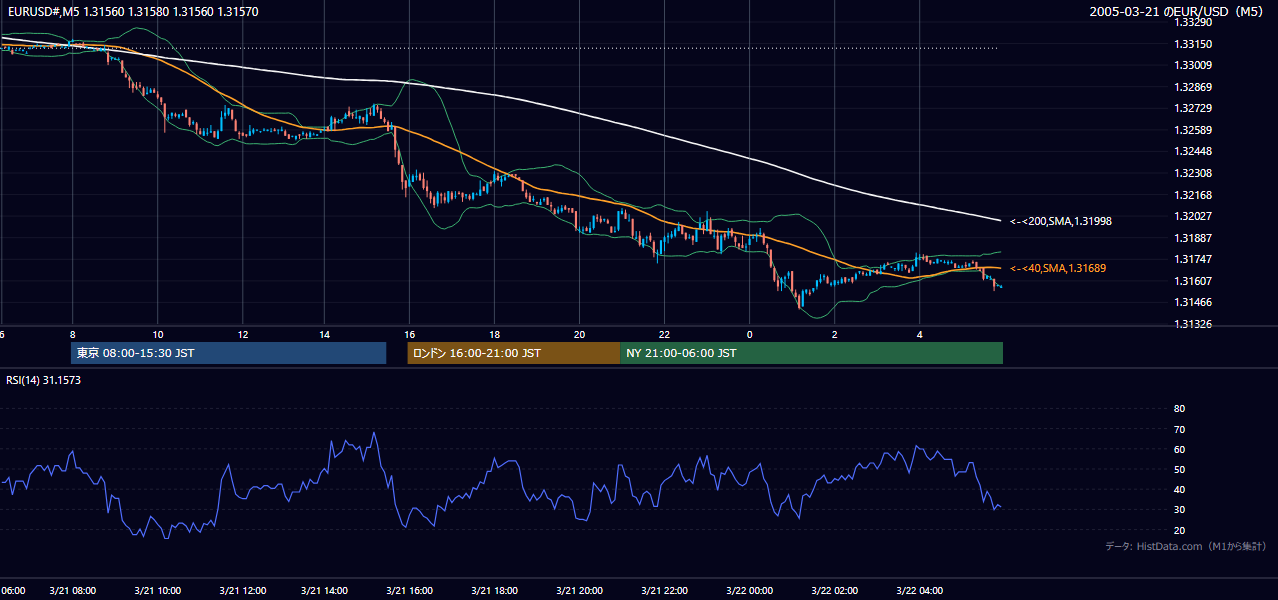Click RSI level 70 on the scale
The image size is (1278, 600).
point(1179,429)
